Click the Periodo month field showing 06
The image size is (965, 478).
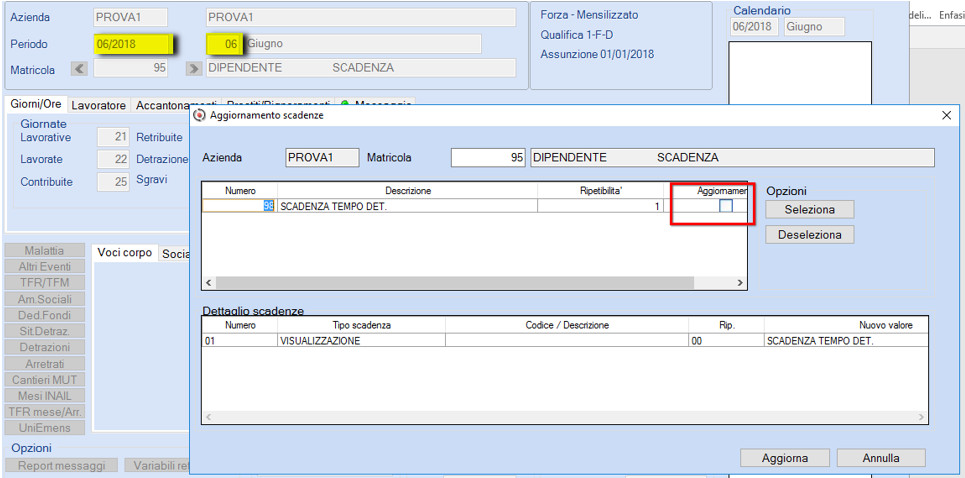pos(224,44)
